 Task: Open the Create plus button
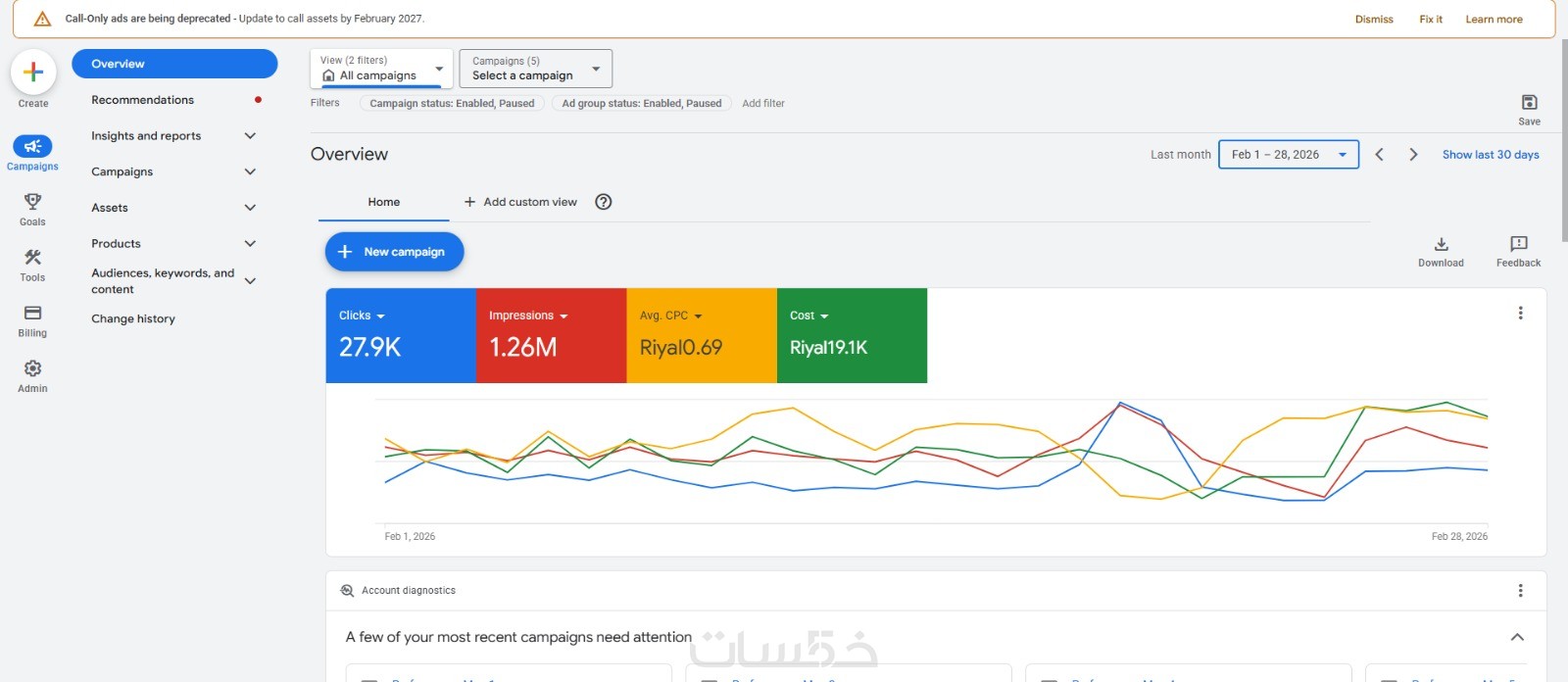32,72
